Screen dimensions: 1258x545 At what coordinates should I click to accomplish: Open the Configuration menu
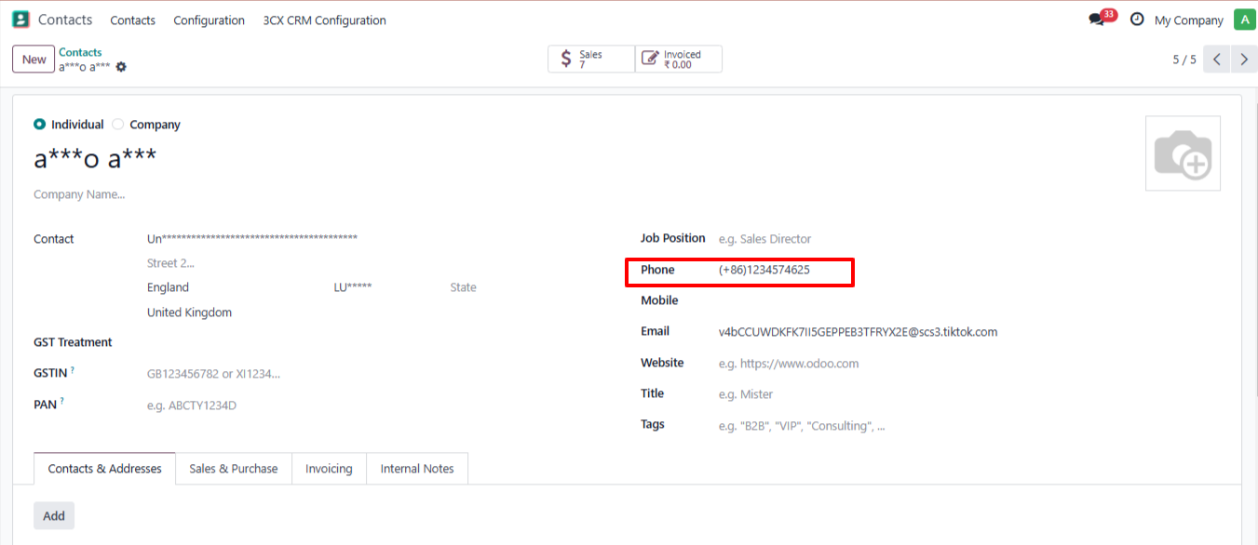(x=208, y=20)
